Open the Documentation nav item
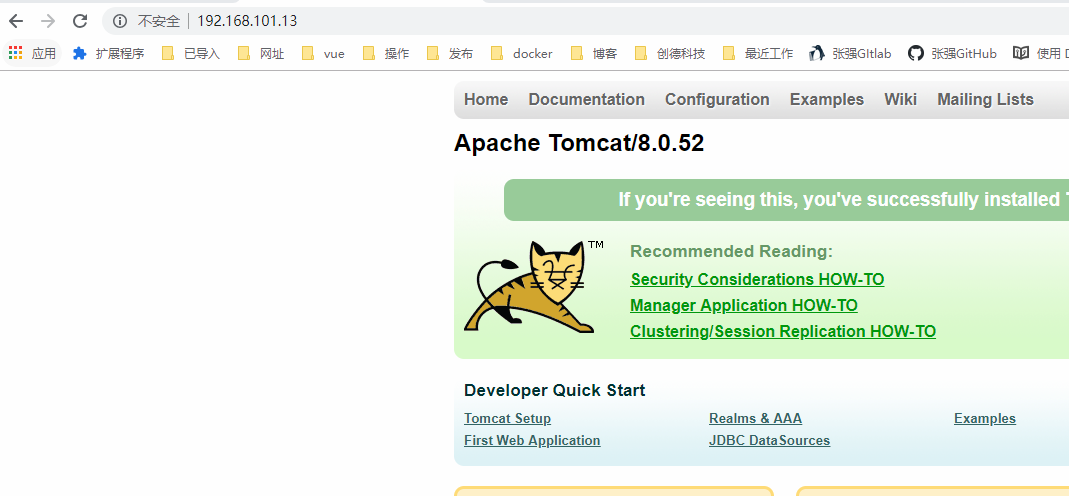 click(x=586, y=99)
